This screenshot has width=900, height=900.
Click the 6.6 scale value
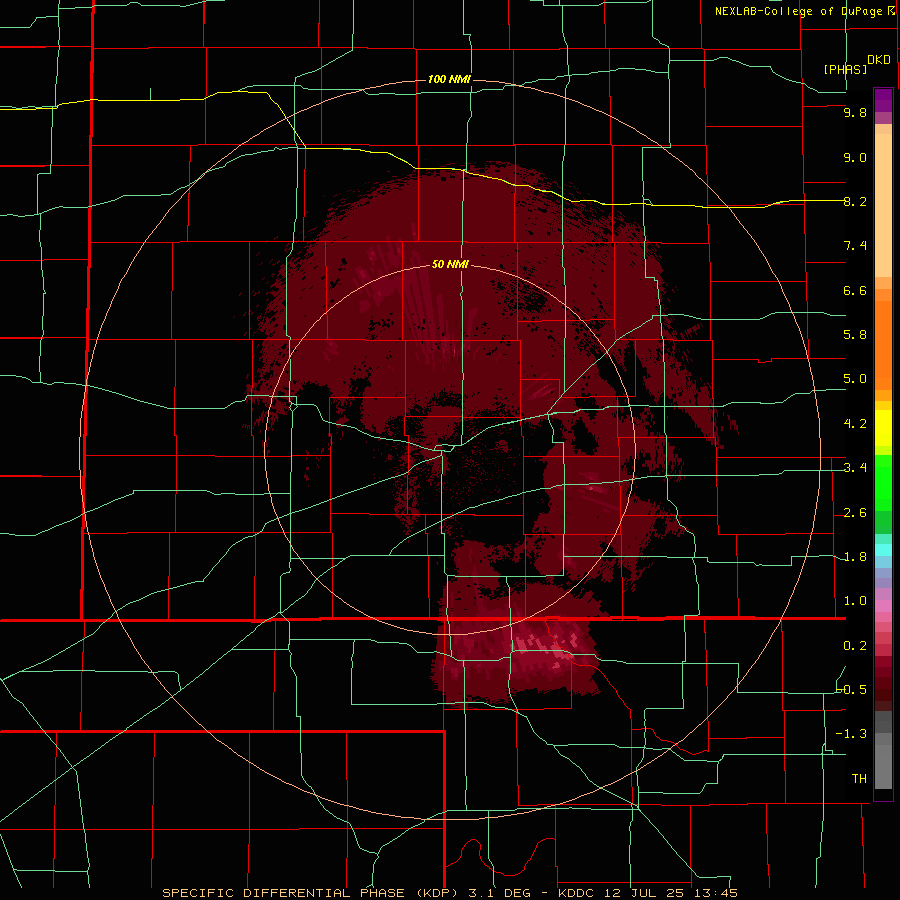855,290
